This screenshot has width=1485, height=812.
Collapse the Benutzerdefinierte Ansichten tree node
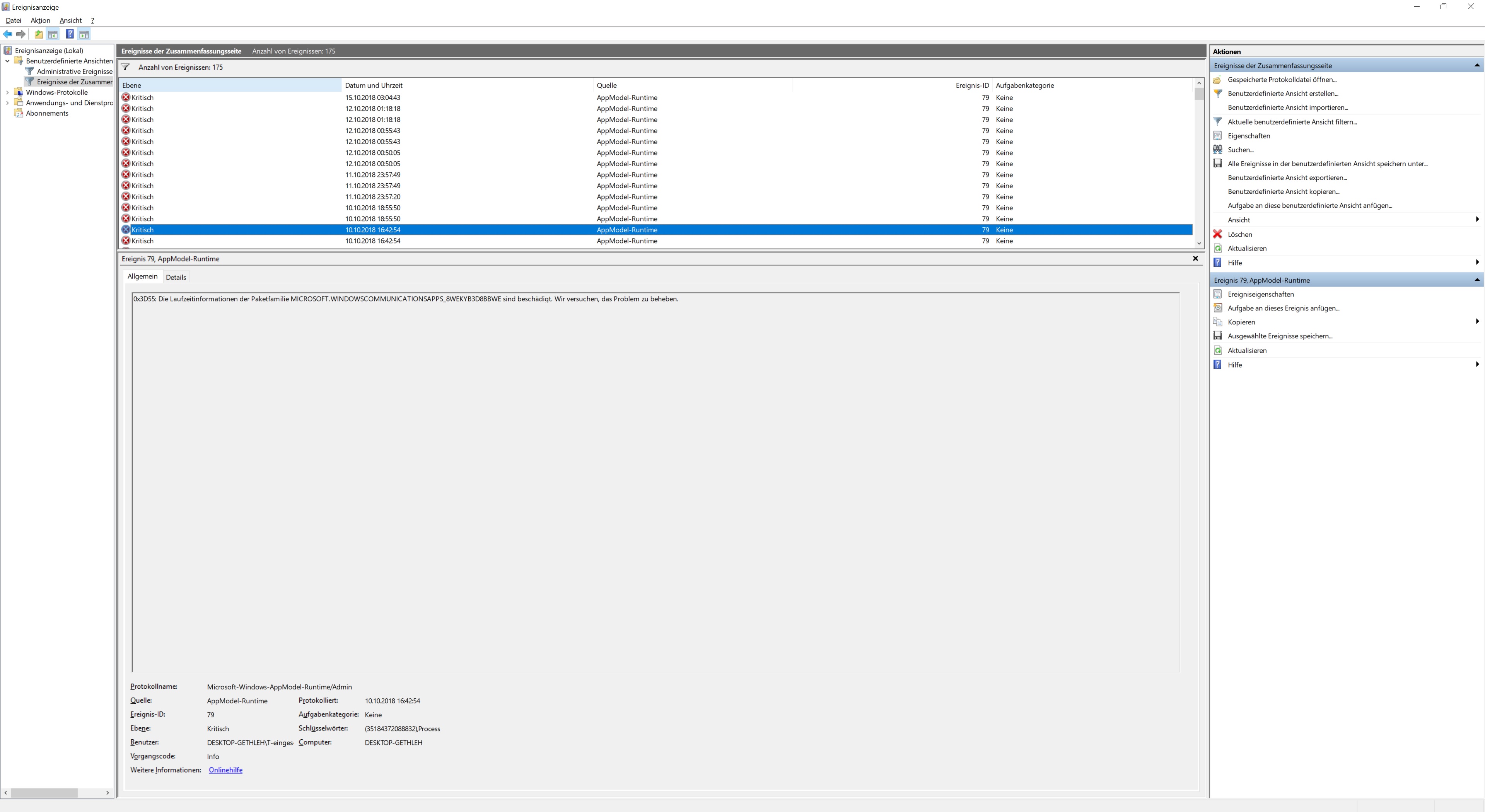tap(7, 61)
